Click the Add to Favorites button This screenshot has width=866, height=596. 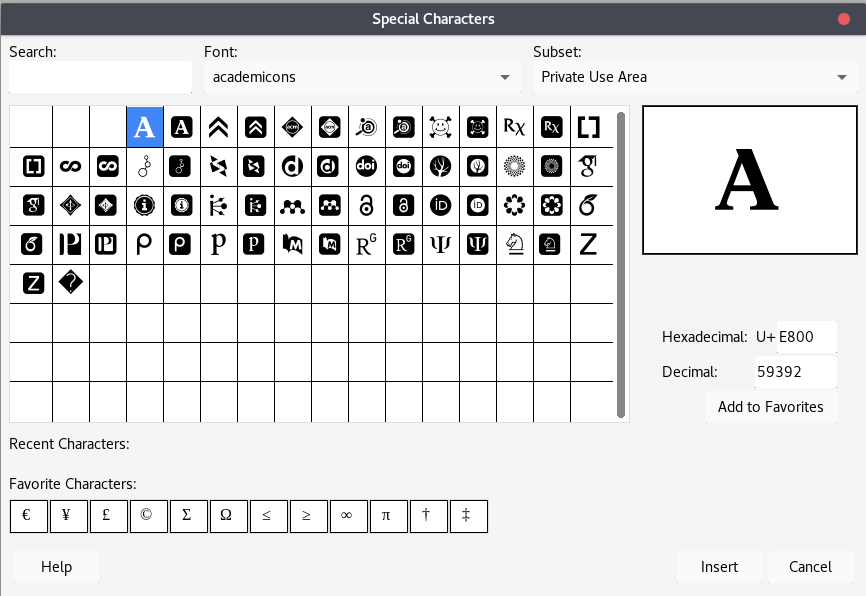coord(770,407)
